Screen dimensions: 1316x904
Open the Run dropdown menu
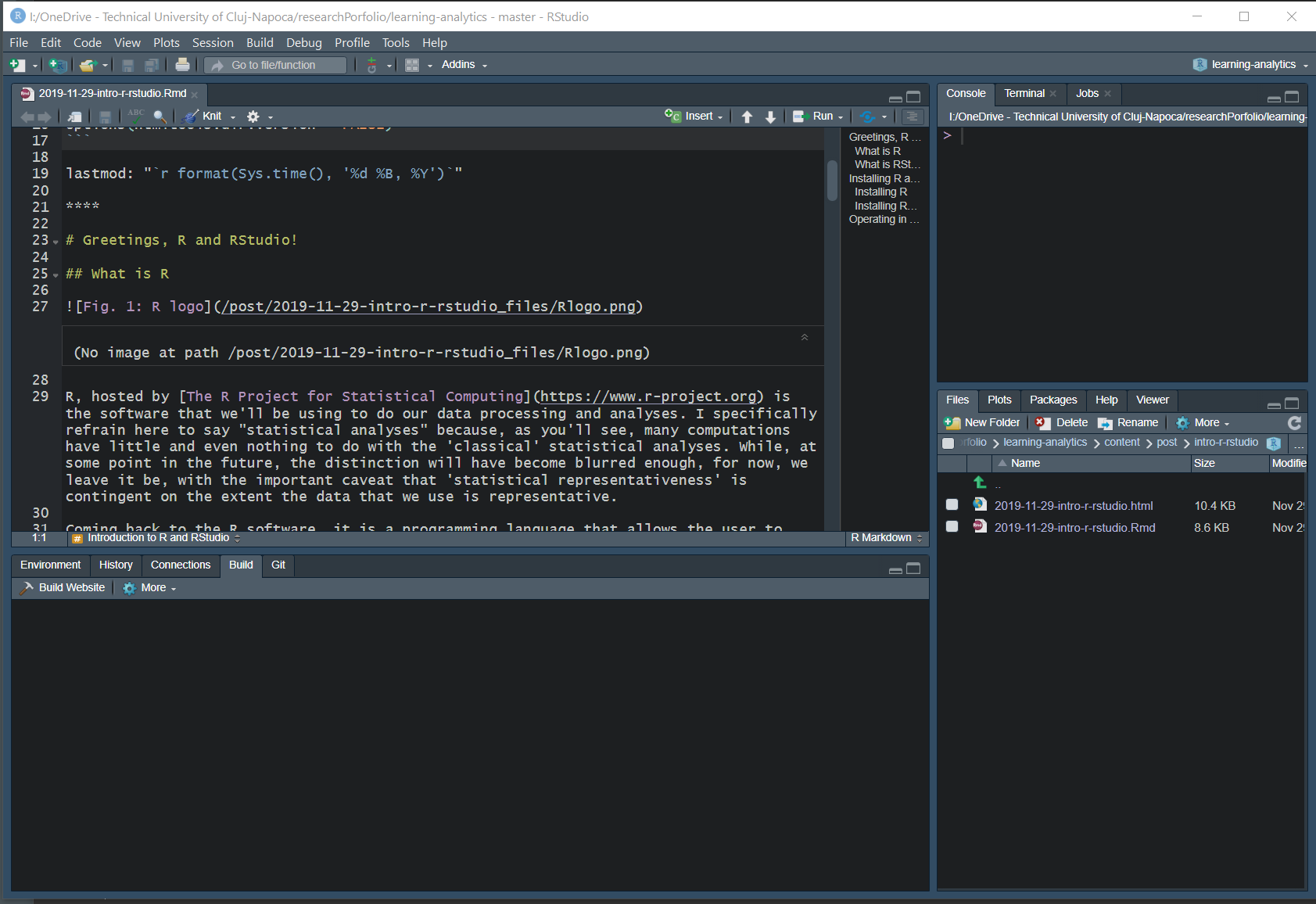pos(841,117)
